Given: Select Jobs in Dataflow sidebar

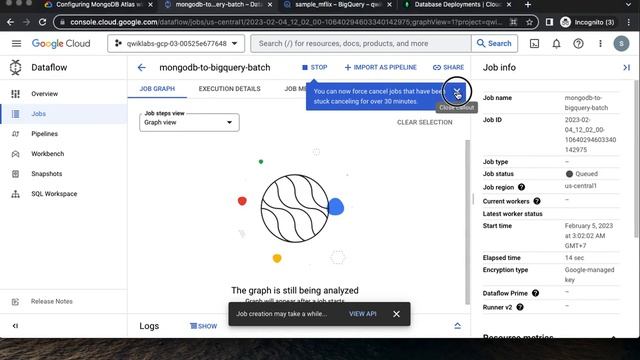Looking at the screenshot, I should coord(64,114).
